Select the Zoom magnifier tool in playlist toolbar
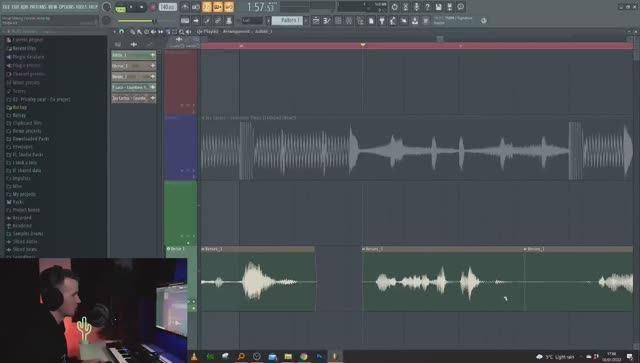640x363 pixels. (x=181, y=31)
